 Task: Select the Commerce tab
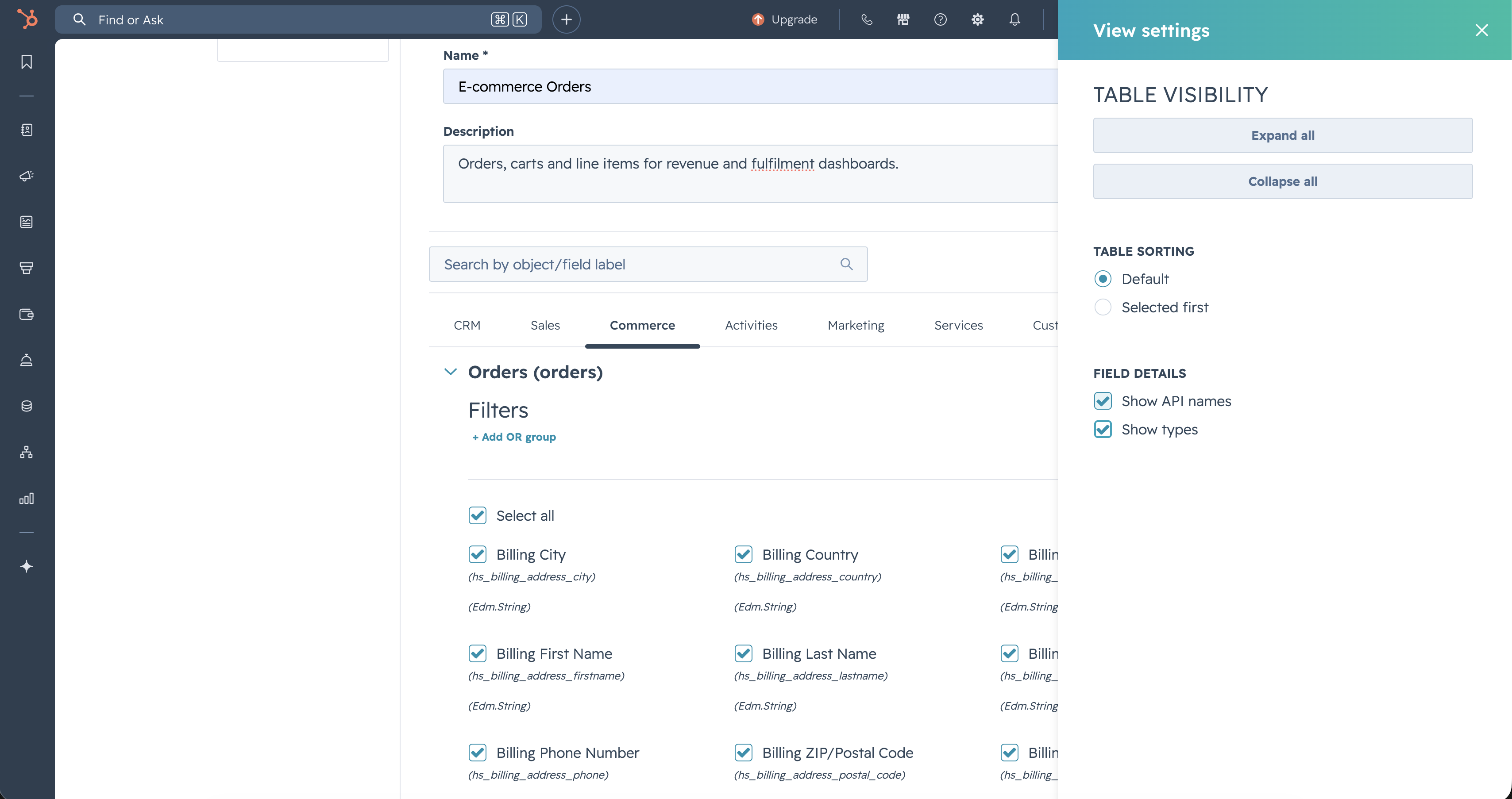tap(642, 325)
